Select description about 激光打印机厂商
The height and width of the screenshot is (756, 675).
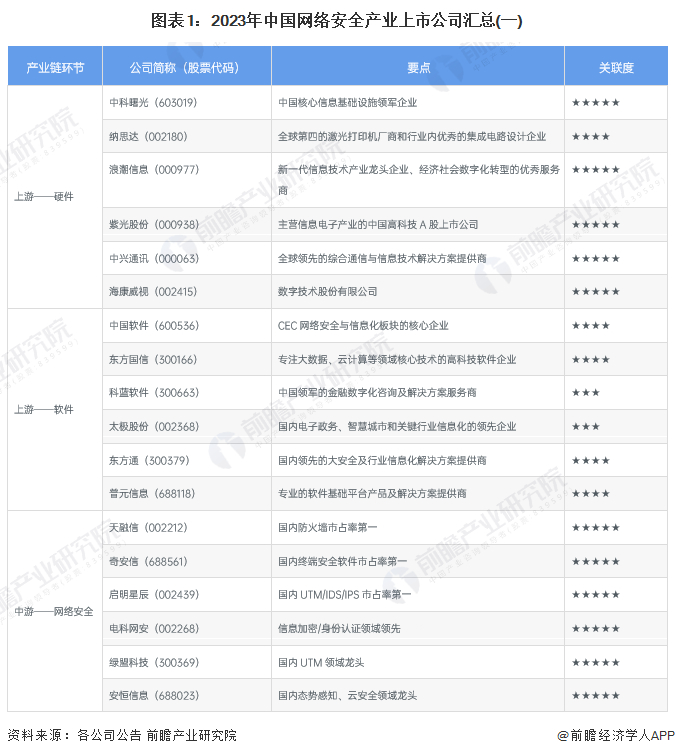[412, 136]
